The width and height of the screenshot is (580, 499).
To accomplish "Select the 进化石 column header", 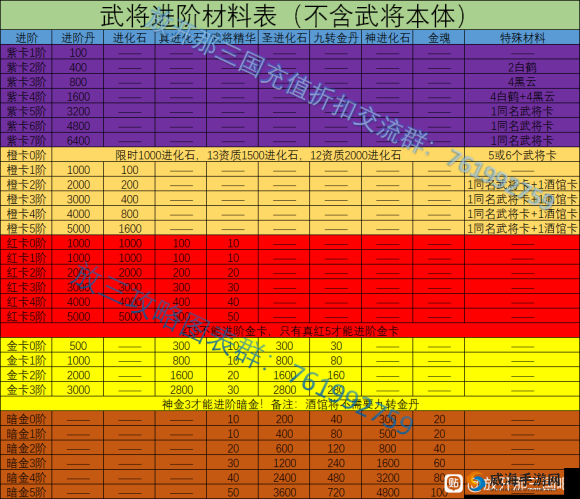I will pos(129,38).
